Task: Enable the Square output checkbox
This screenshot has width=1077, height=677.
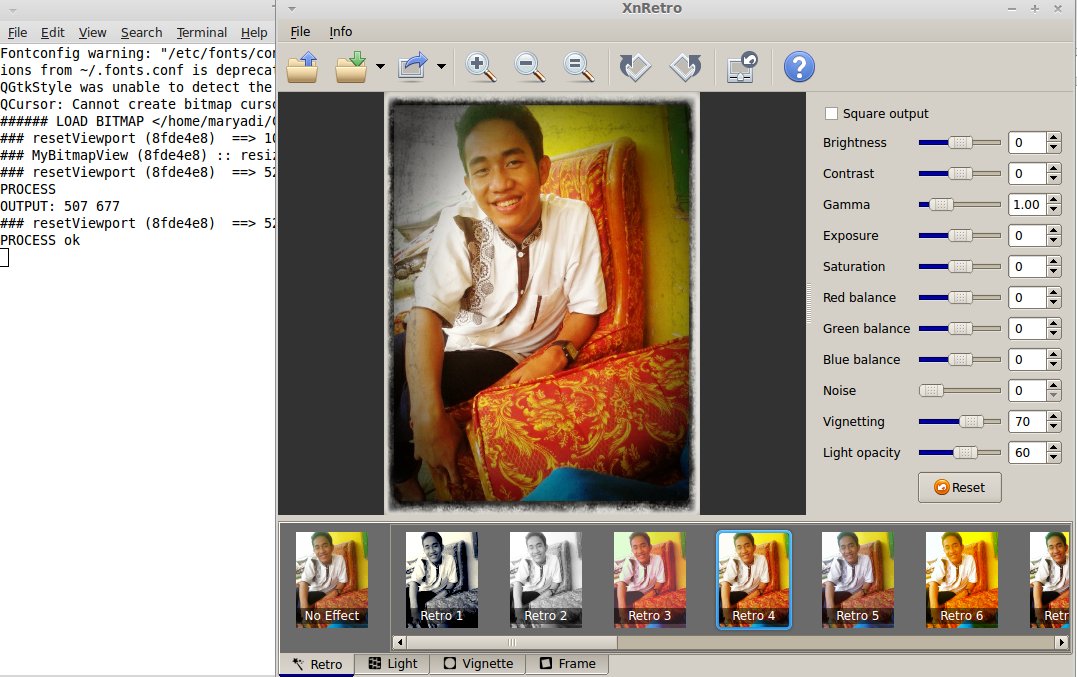Action: 831,113
